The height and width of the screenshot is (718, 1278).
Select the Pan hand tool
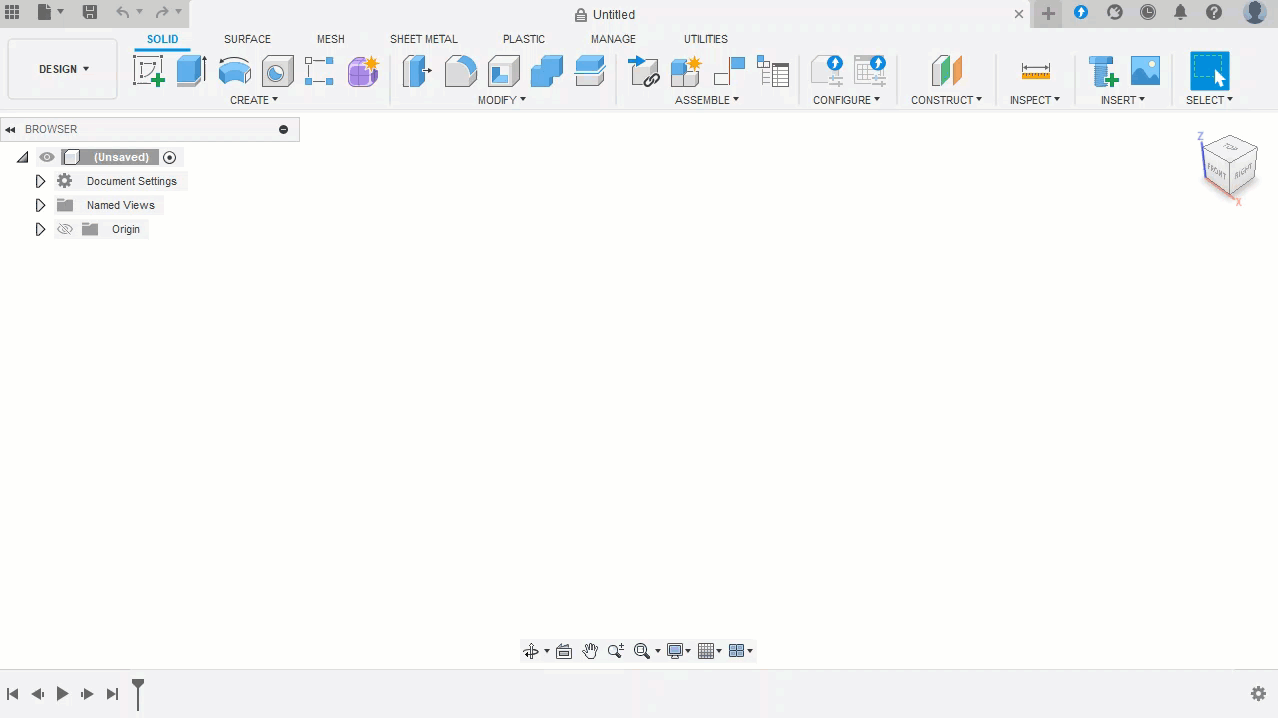click(x=590, y=651)
